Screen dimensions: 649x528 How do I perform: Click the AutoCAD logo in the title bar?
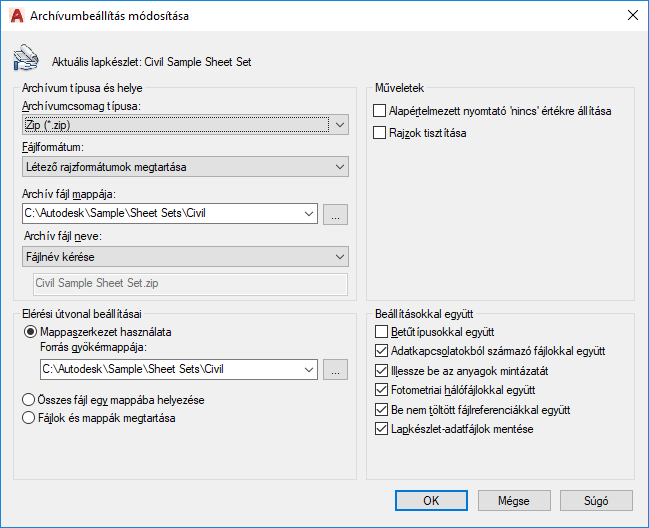coord(17,16)
